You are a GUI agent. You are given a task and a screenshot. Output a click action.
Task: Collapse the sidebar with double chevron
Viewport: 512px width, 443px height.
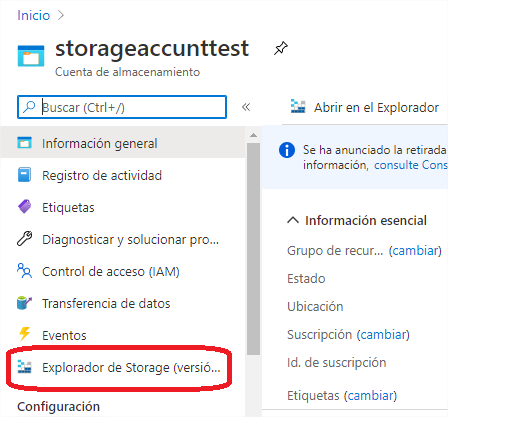click(246, 107)
